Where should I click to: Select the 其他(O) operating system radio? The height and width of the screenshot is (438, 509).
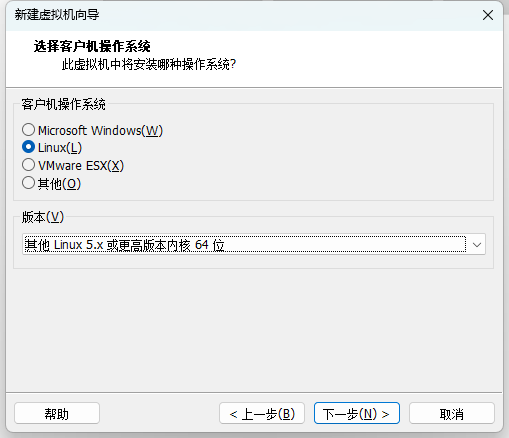[x=28, y=183]
